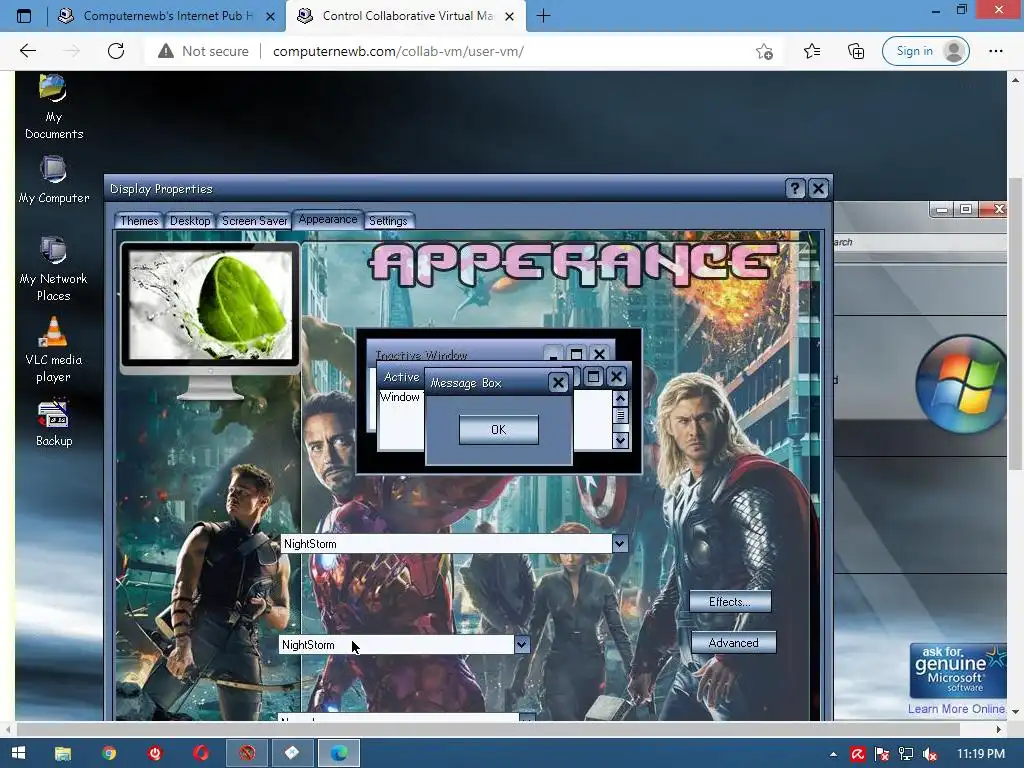Close the Control Collaborative Virtual Machine tab
Viewport: 1024px width, 768px height.
[510, 16]
